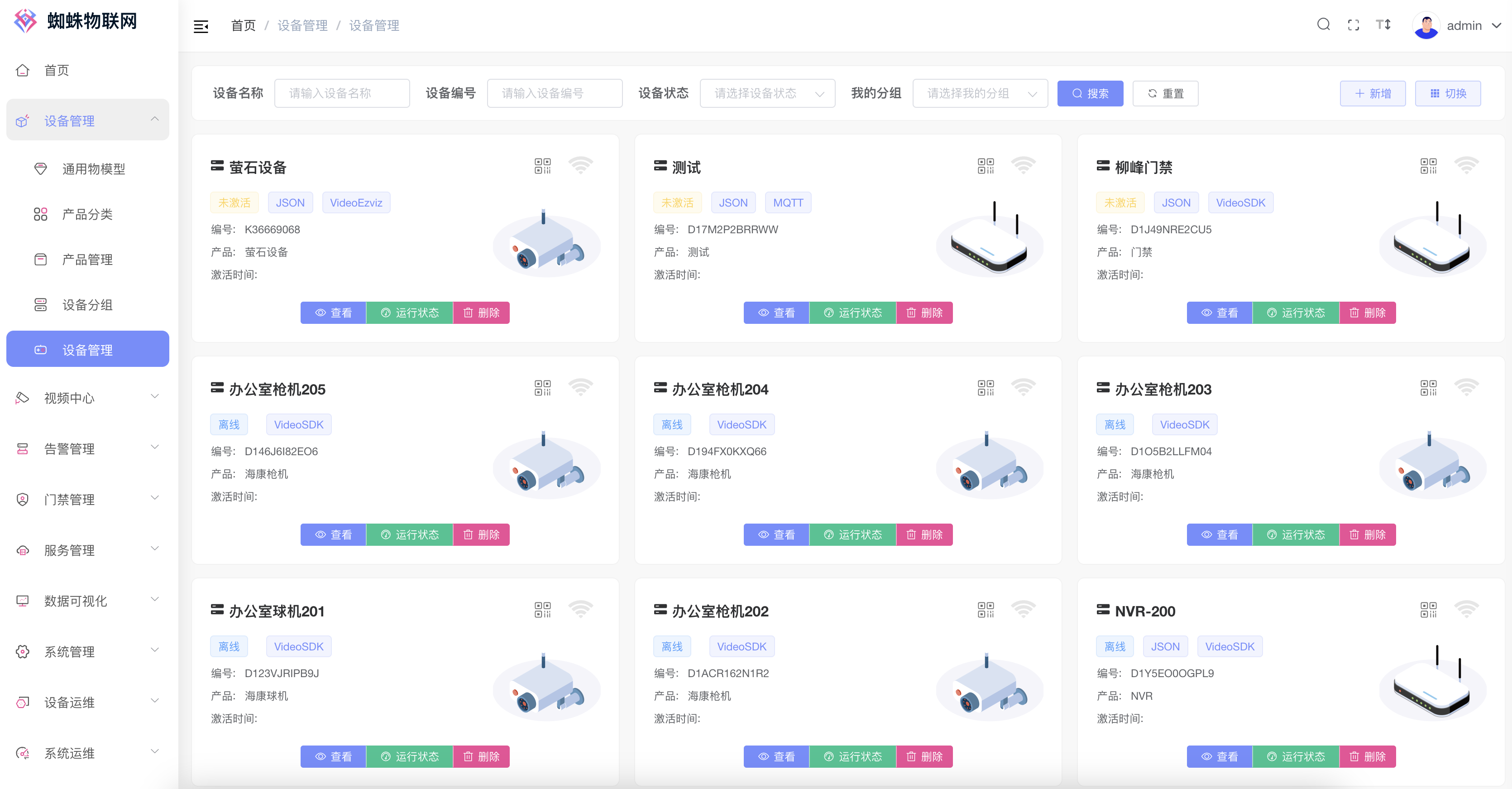
Task: Show QR code for 柳峰门禁 card
Action: tap(1429, 166)
